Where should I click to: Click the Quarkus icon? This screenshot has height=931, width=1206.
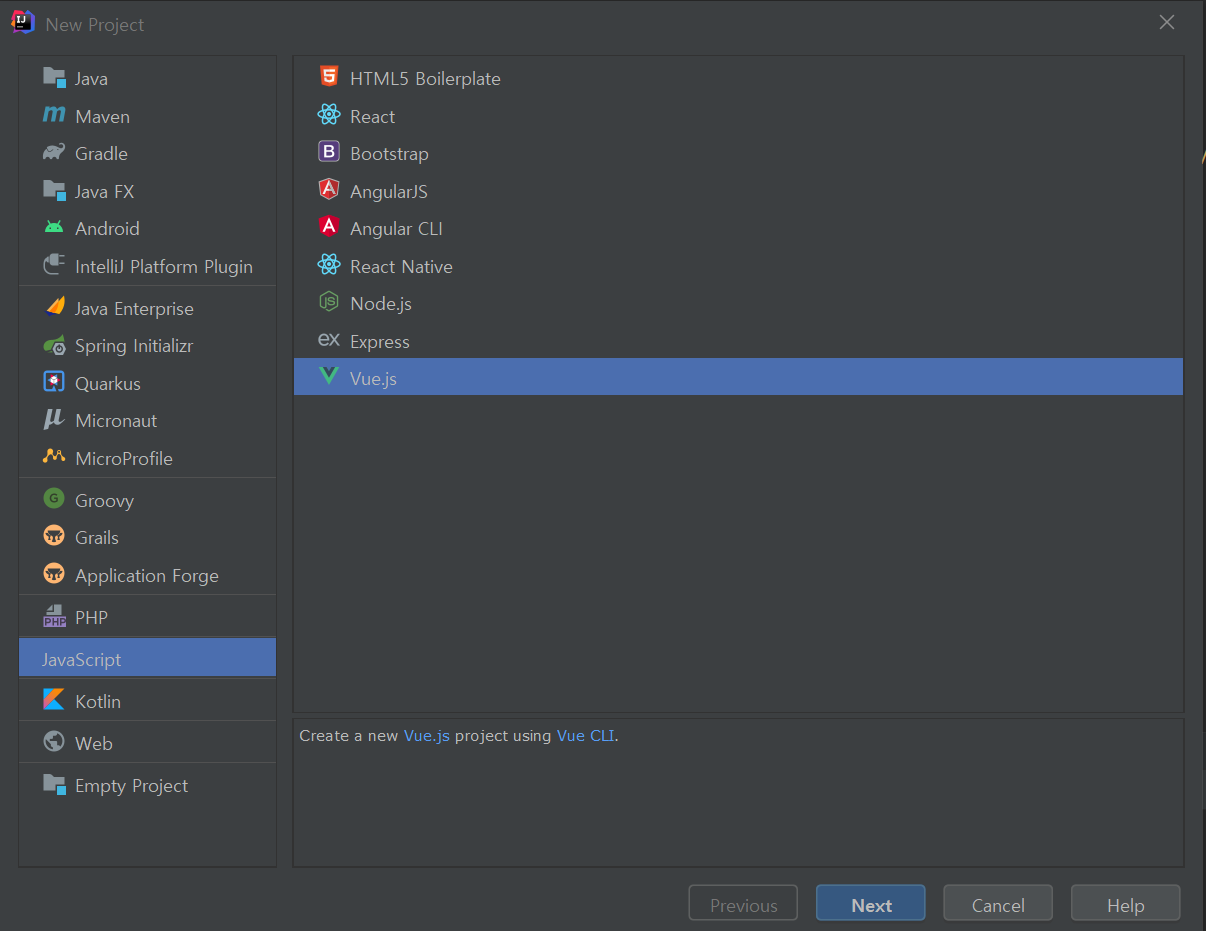[x=54, y=383]
